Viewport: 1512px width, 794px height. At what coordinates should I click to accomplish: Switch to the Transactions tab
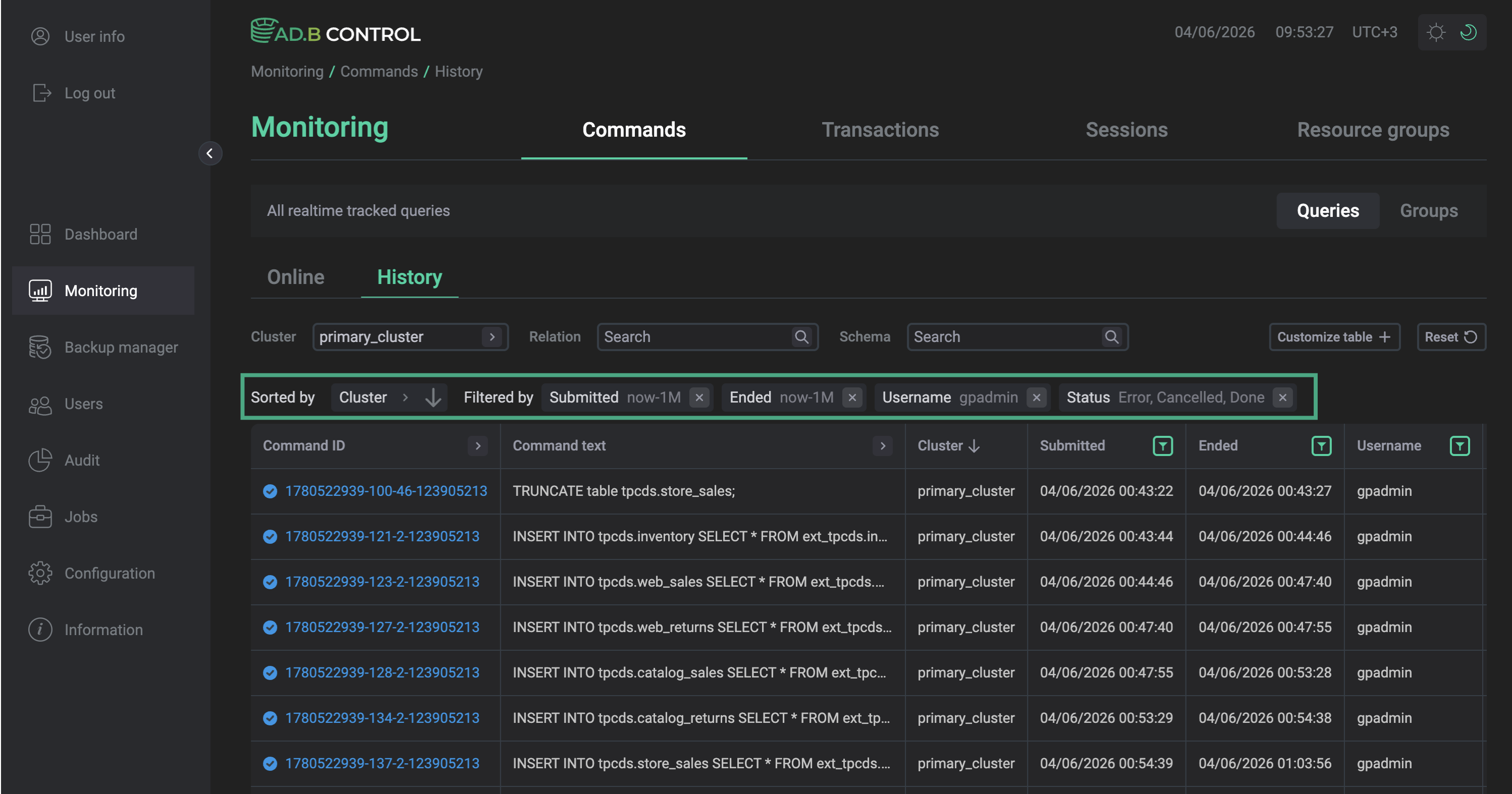[x=880, y=130]
